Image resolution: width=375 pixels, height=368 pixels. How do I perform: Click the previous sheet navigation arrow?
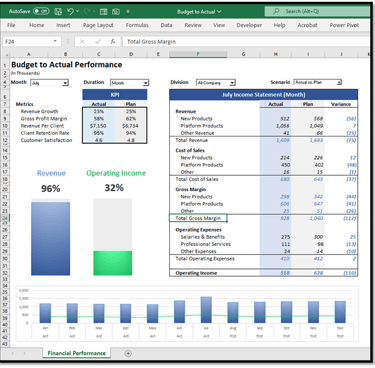coord(12,353)
